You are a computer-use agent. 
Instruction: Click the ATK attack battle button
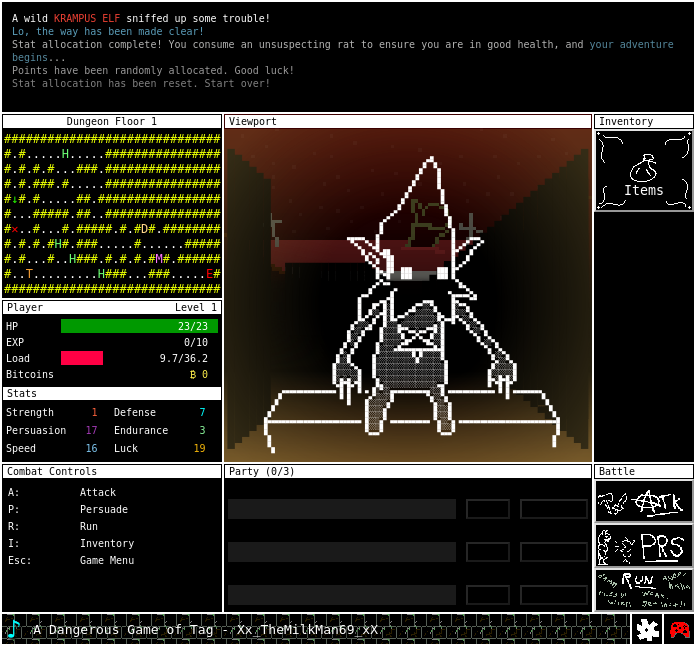[x=643, y=501]
